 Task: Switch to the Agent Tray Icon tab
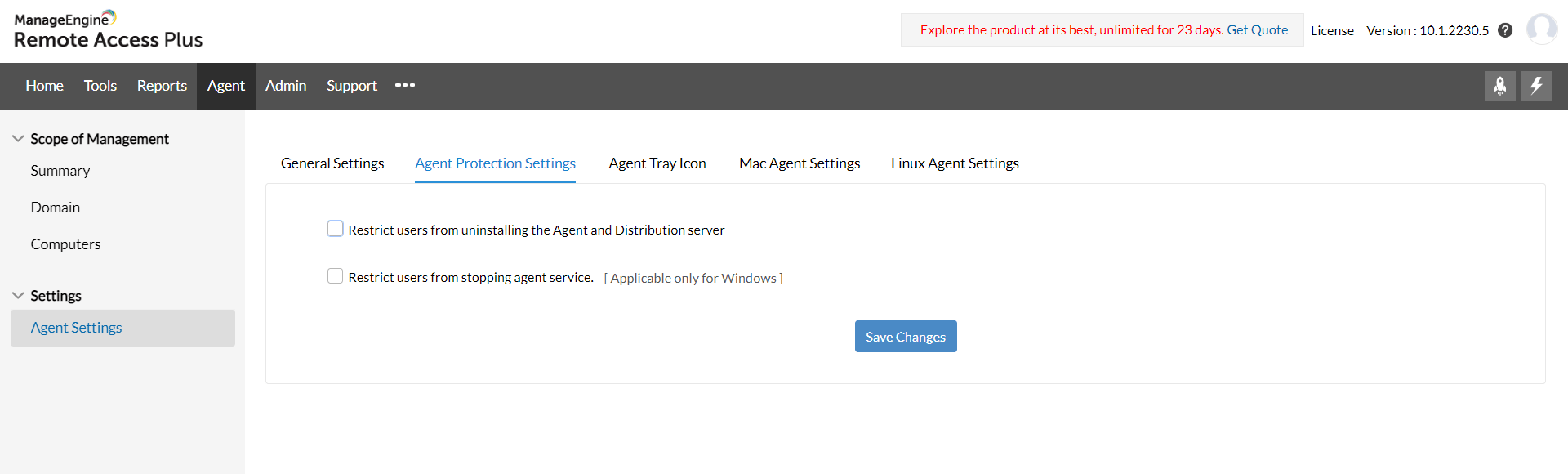pos(657,163)
